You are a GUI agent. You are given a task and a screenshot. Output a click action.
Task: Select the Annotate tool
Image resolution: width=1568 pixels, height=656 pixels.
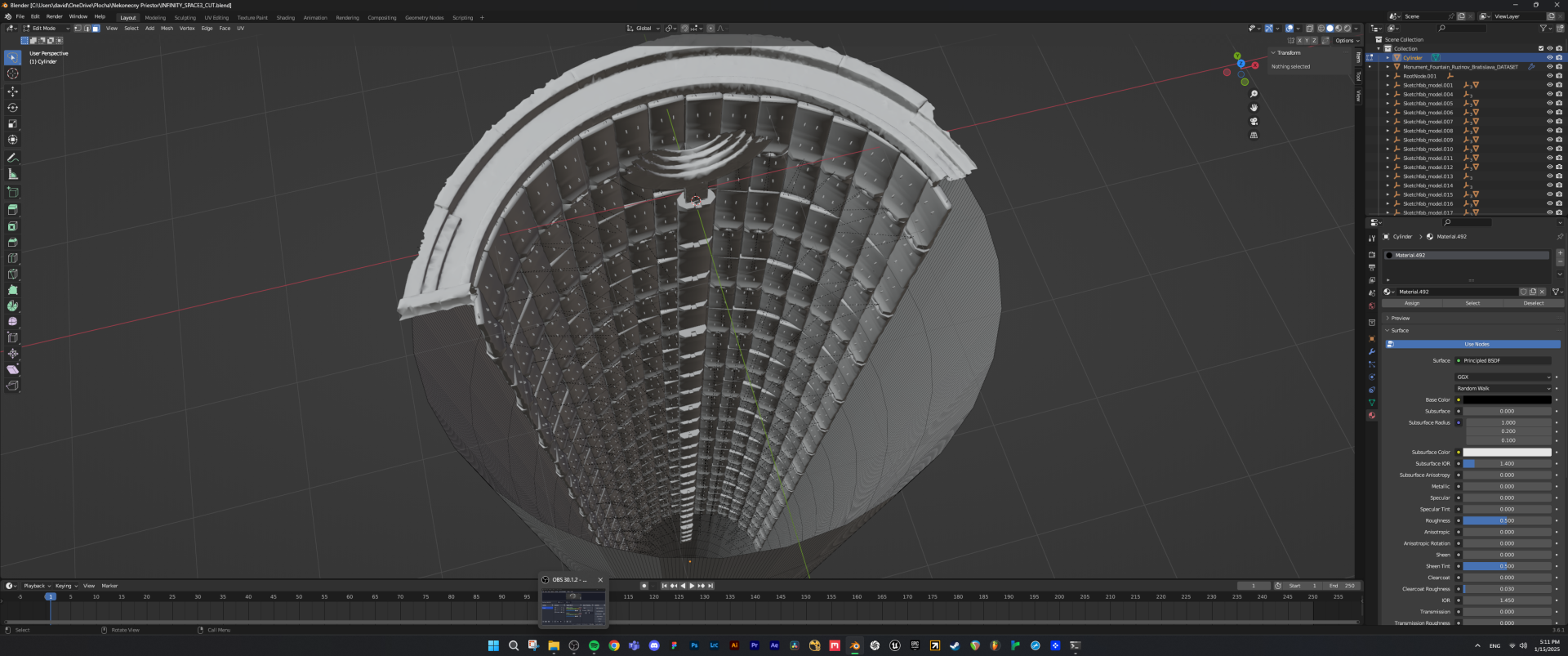pos(12,158)
